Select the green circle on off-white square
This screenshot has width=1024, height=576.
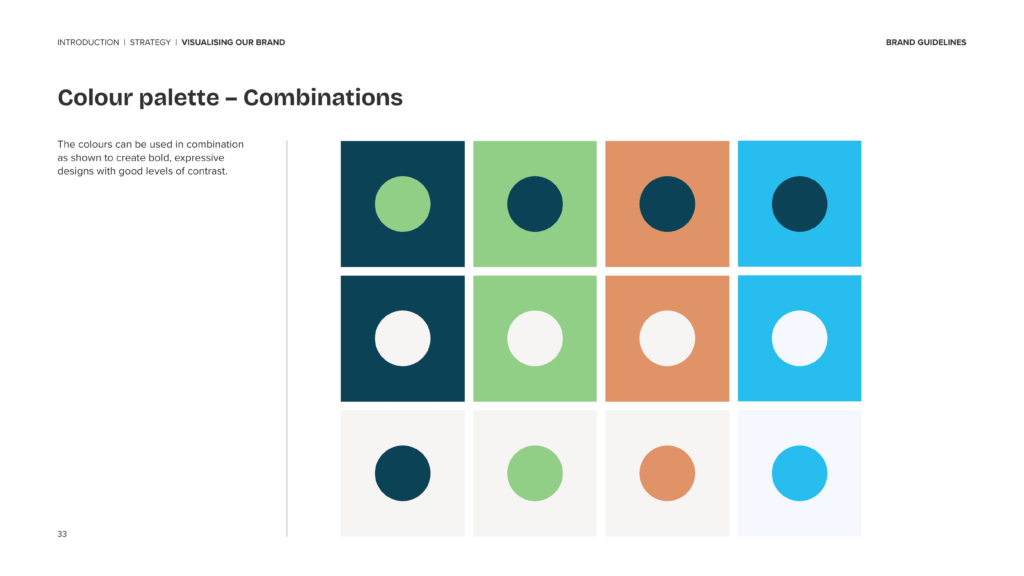coord(535,473)
